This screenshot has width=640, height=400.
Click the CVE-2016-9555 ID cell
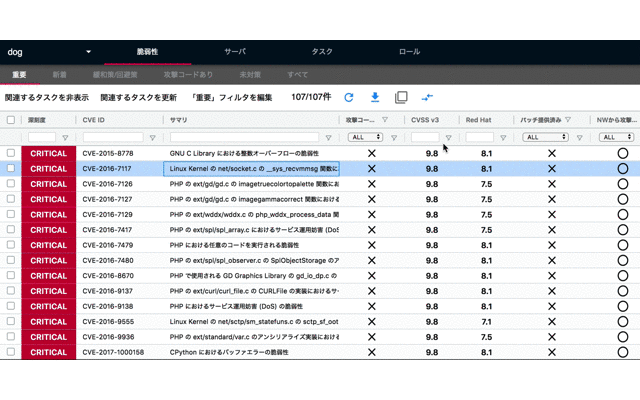coord(108,322)
